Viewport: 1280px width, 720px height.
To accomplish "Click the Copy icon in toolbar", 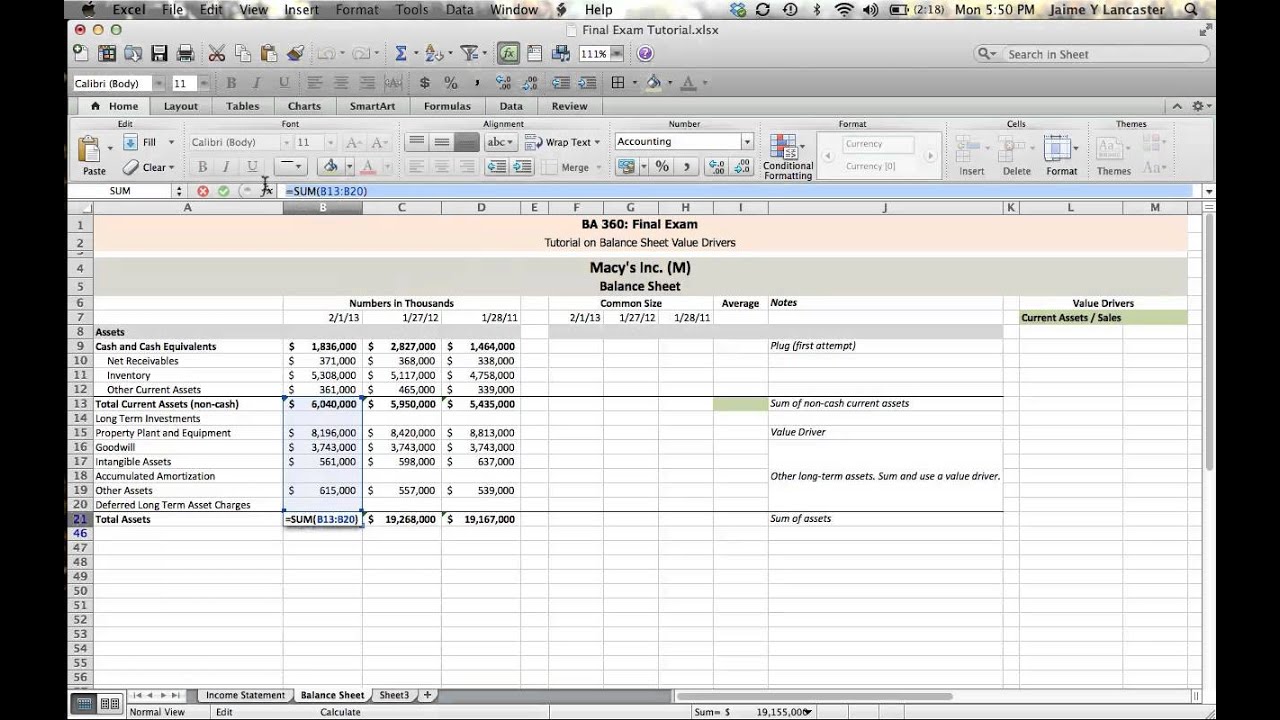I will pyautogui.click(x=242, y=54).
